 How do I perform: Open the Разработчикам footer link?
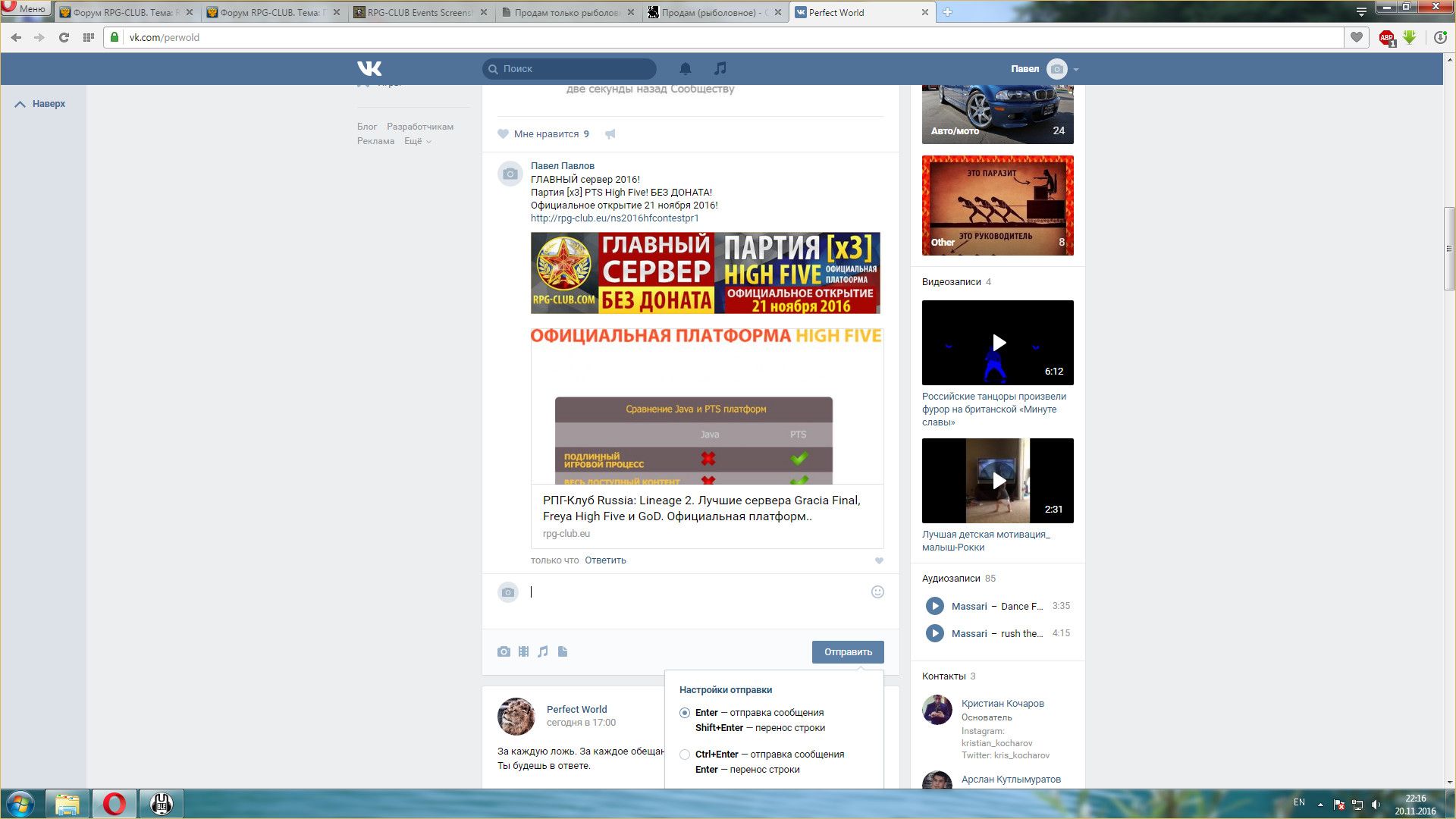point(420,127)
